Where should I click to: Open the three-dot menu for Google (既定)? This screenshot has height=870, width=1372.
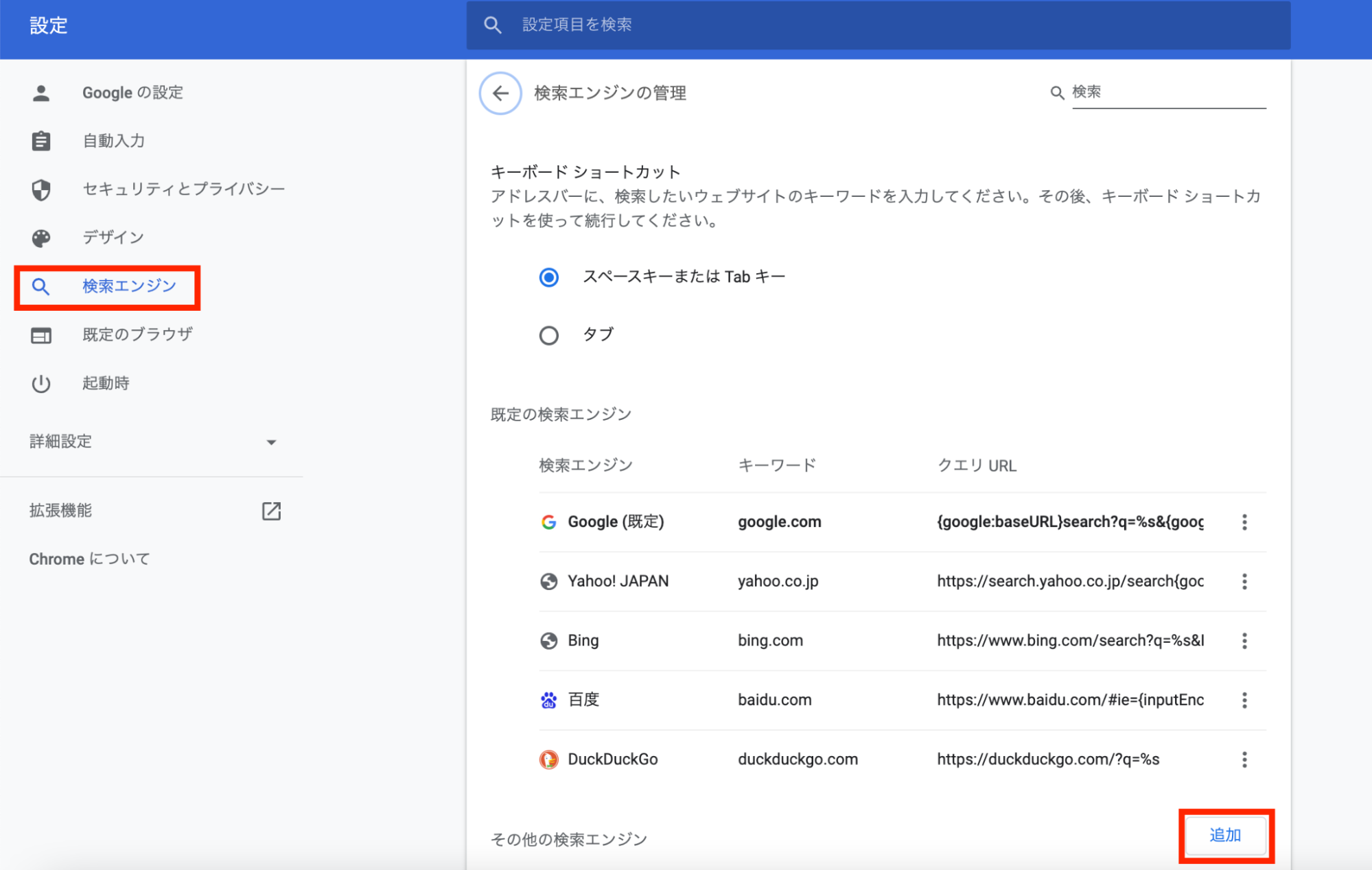point(1244,522)
